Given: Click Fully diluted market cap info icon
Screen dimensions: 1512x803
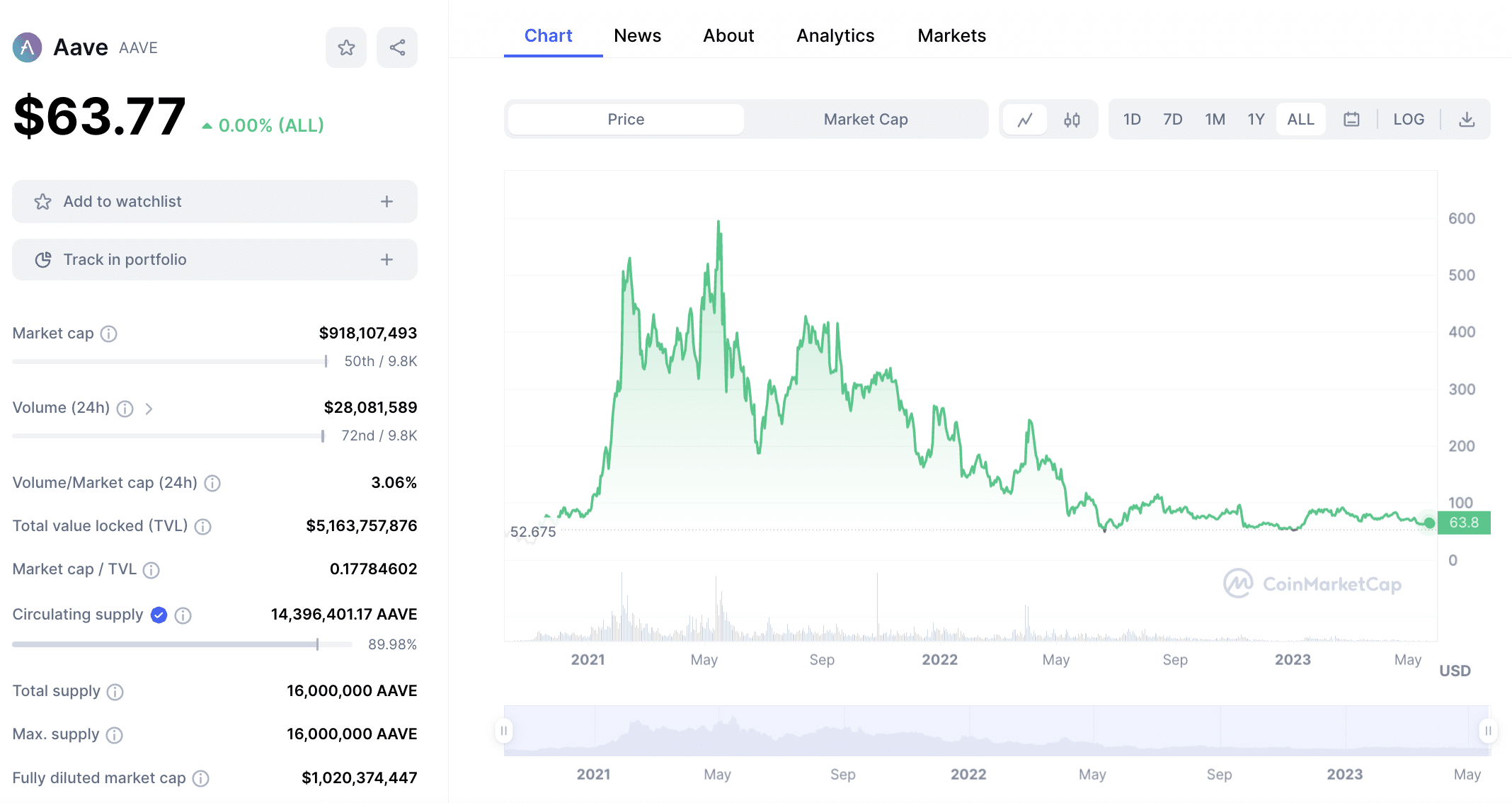Looking at the screenshot, I should point(200,778).
